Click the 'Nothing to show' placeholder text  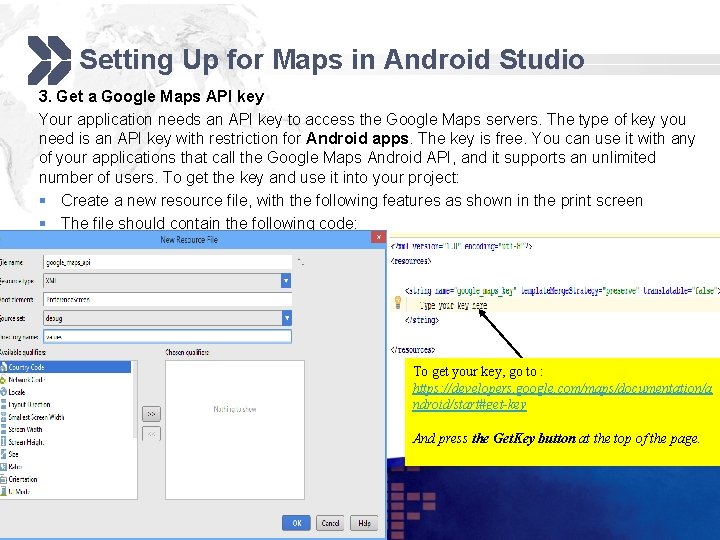(235, 409)
